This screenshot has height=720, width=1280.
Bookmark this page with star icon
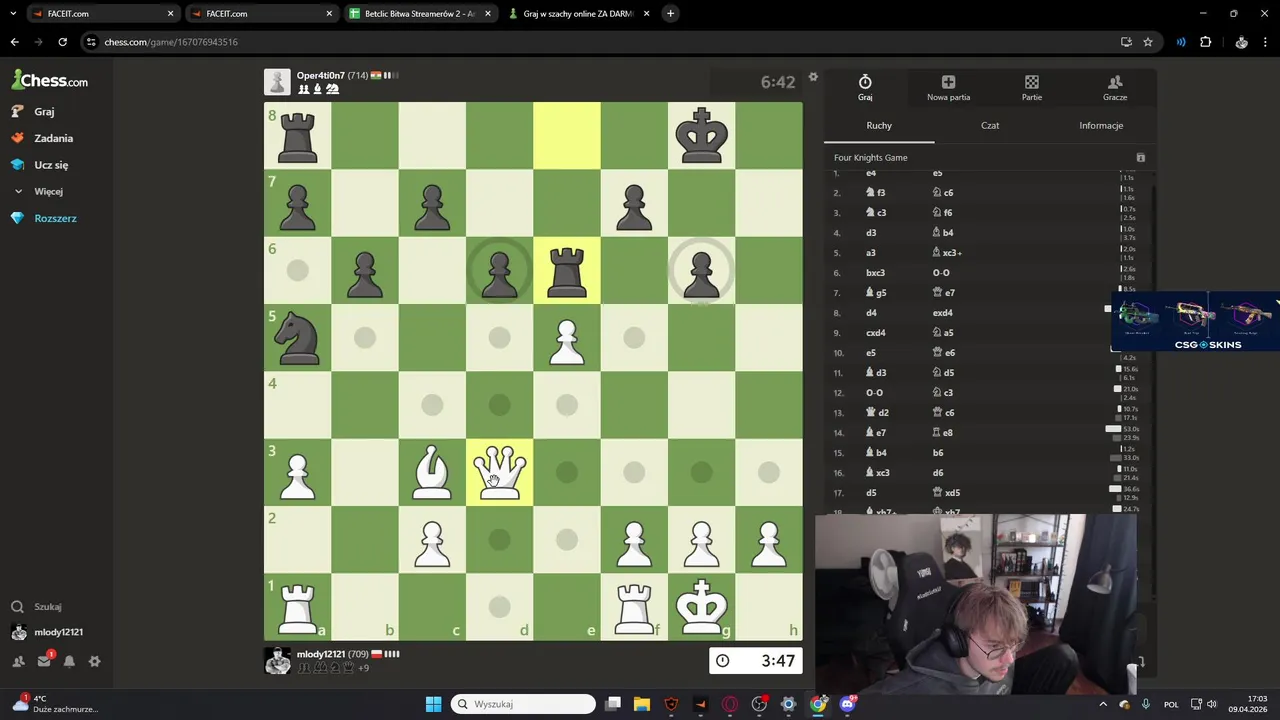[1148, 42]
